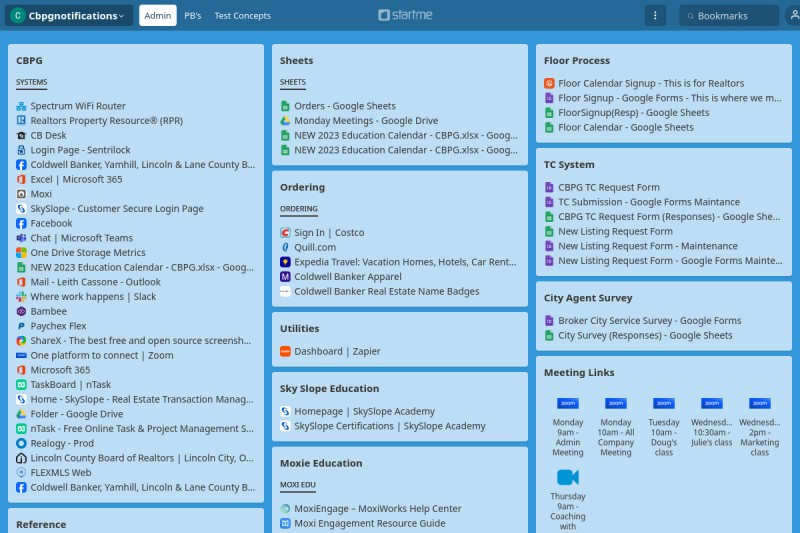
Task: Open TC Submission - Google Forms Maintance
Action: [x=648, y=202]
